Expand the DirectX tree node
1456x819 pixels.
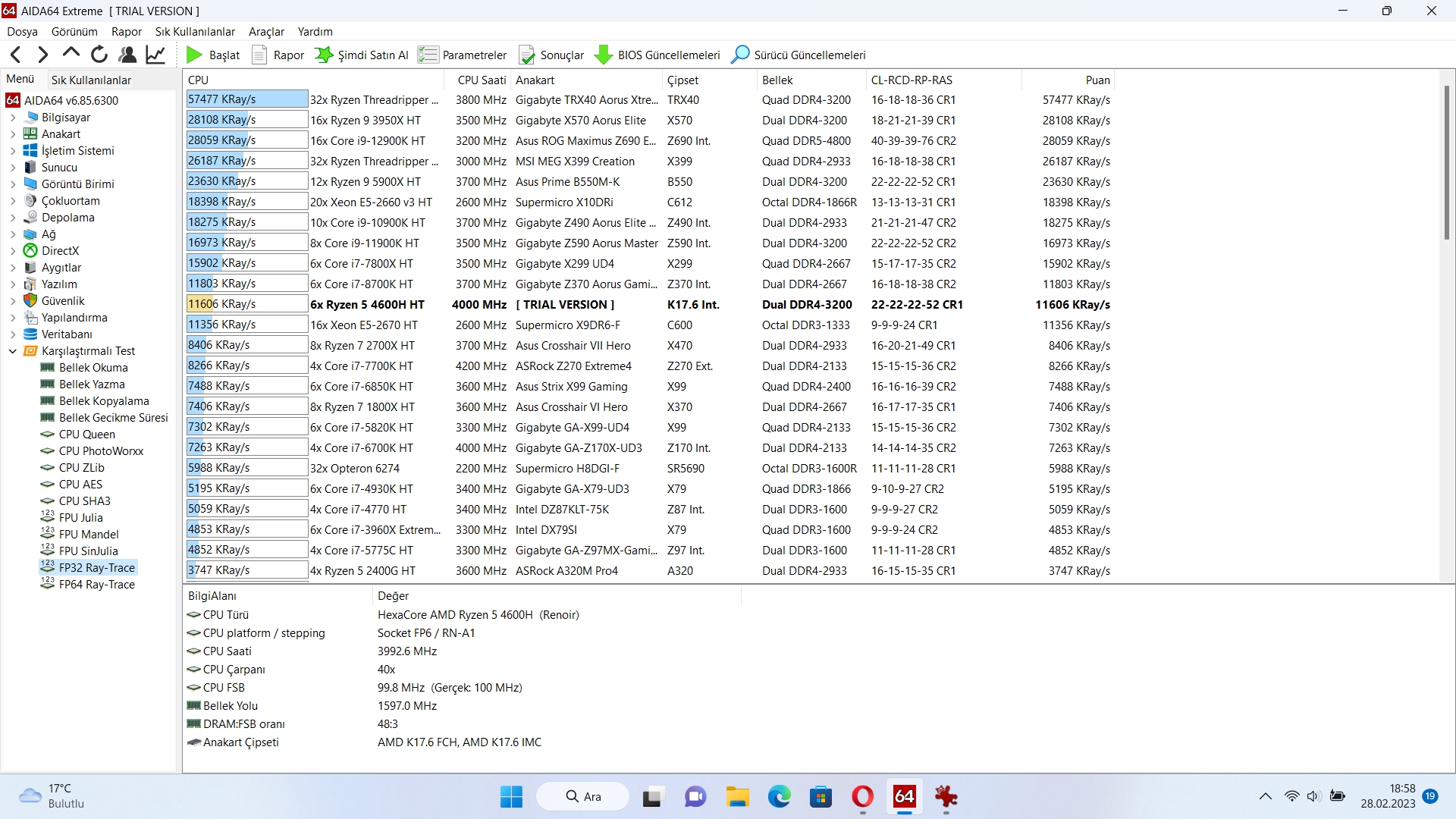click(x=12, y=251)
